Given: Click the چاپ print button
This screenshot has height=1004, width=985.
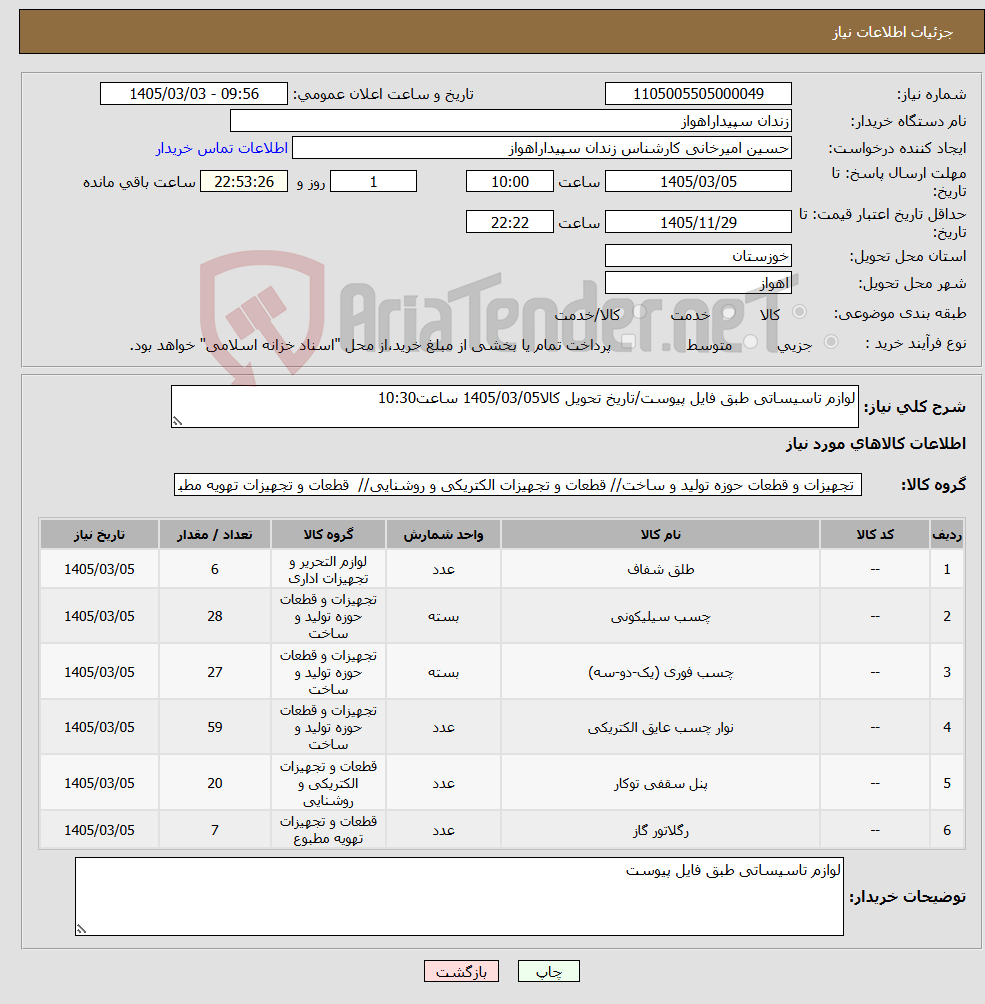Looking at the screenshot, I should [x=549, y=971].
